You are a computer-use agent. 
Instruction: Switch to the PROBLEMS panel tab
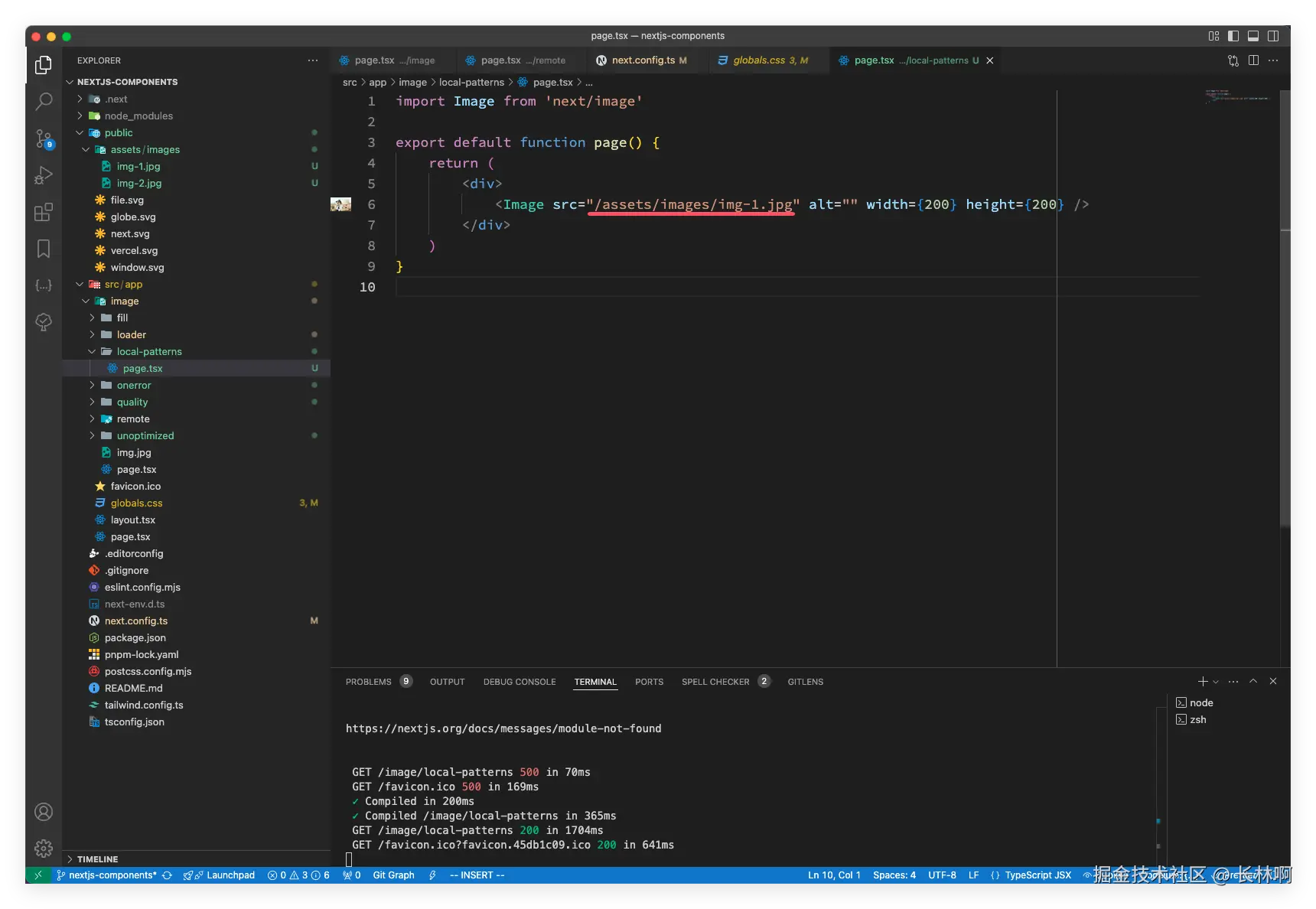point(368,682)
